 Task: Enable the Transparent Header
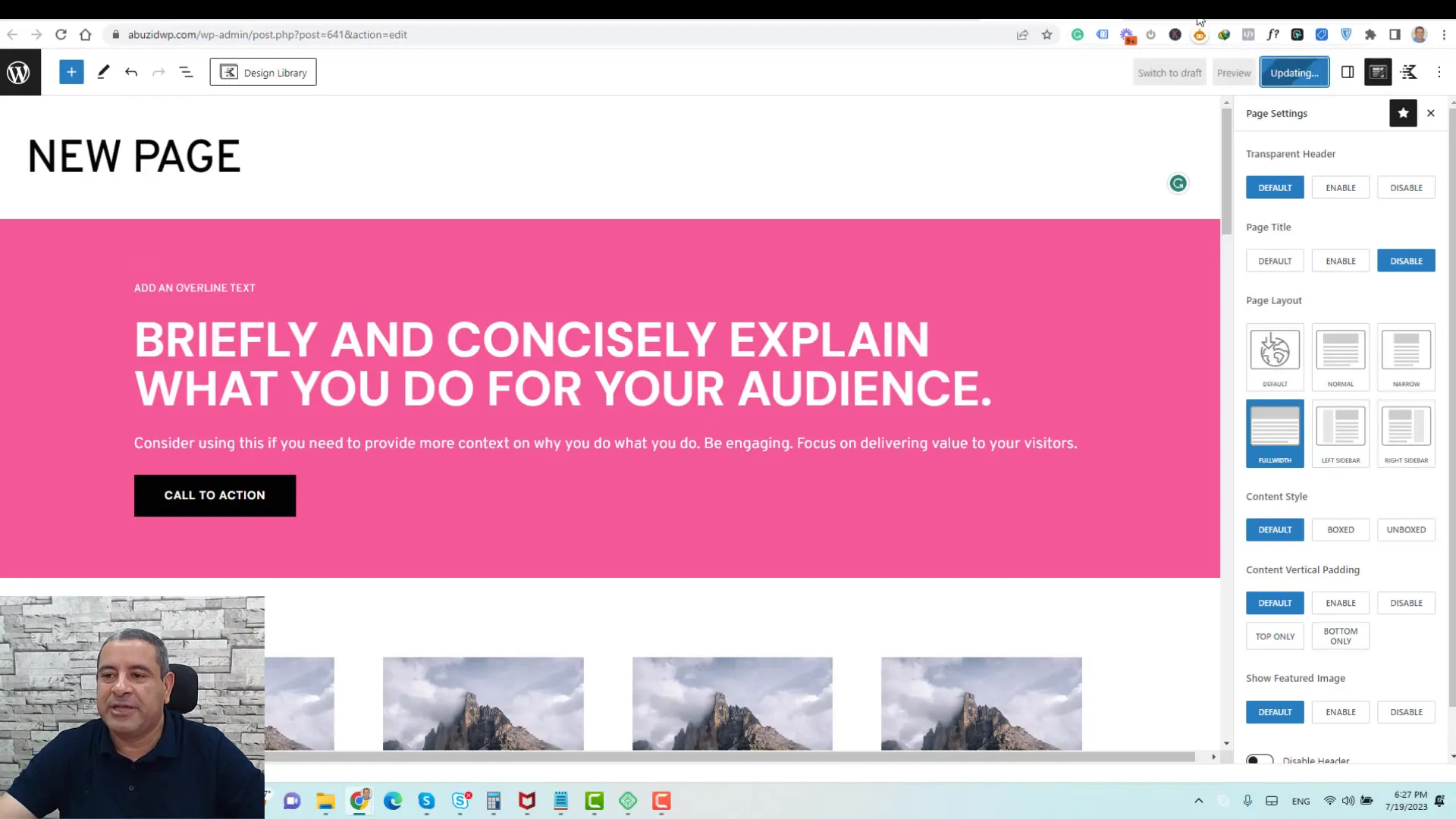point(1341,187)
